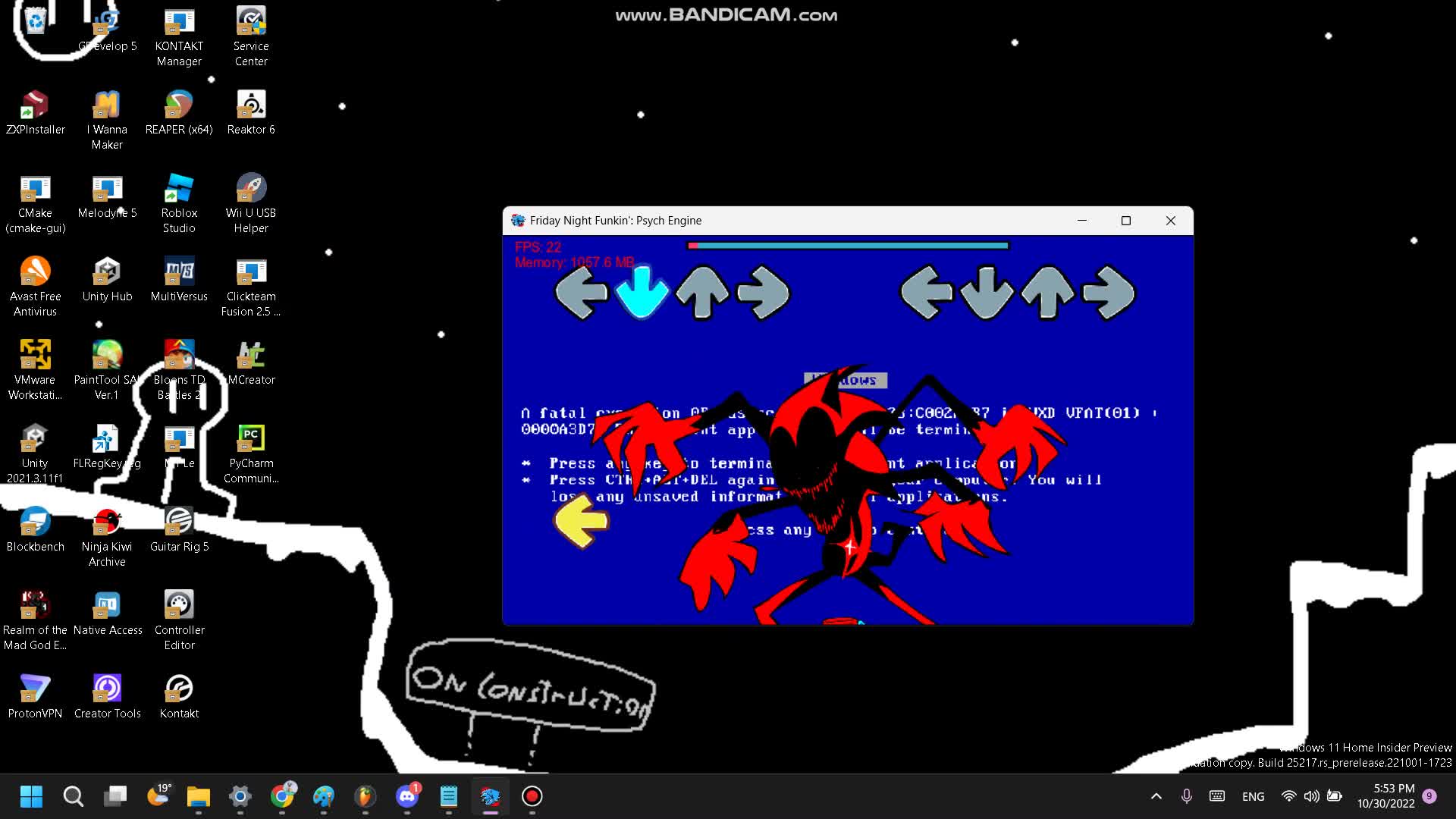Open Google Chrome from the taskbar
The image size is (1456, 819).
(x=282, y=796)
